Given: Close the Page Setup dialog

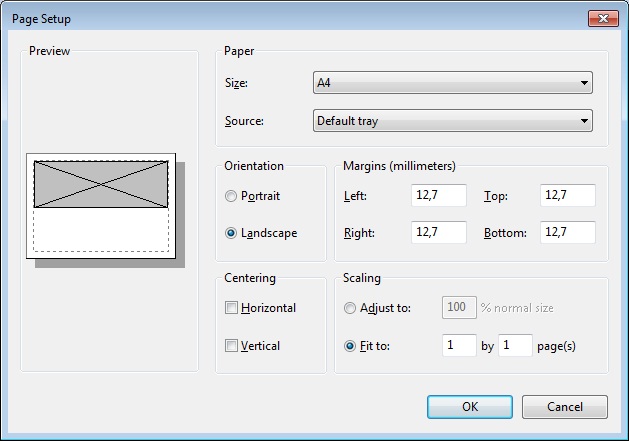Looking at the screenshot, I should 601,19.
